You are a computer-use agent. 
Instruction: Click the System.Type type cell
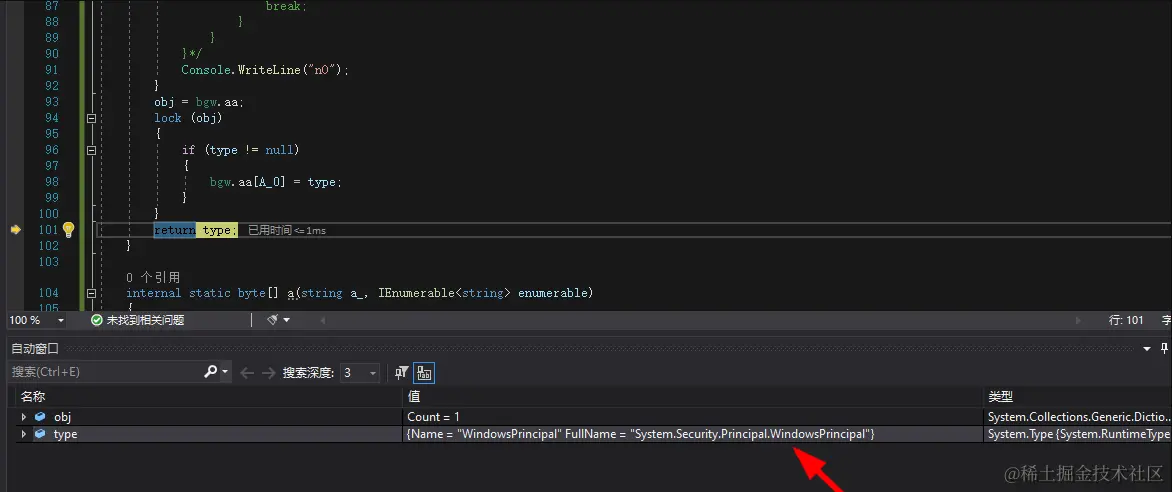pyautogui.click(x=1077, y=434)
